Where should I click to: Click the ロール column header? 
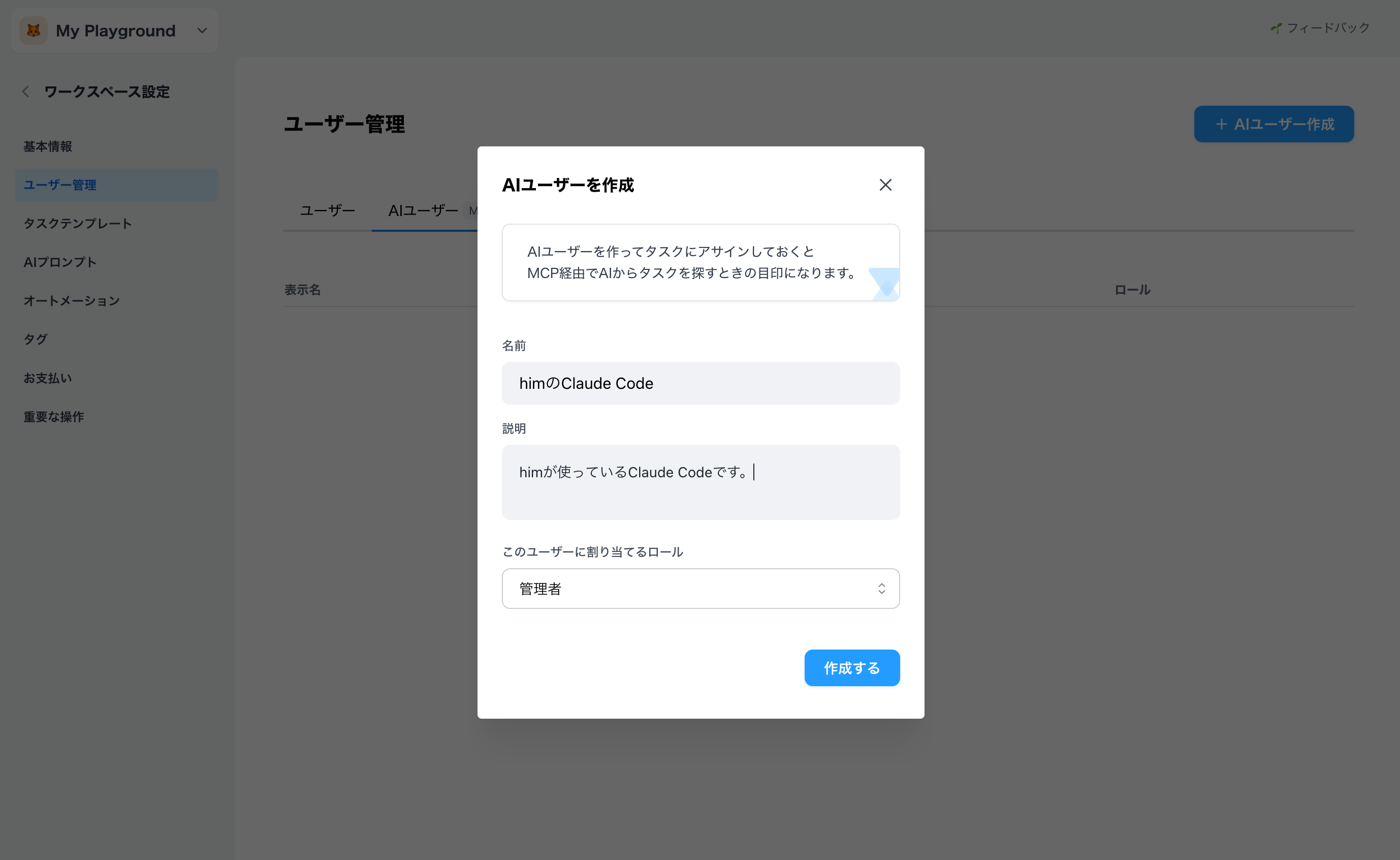pos(1132,290)
